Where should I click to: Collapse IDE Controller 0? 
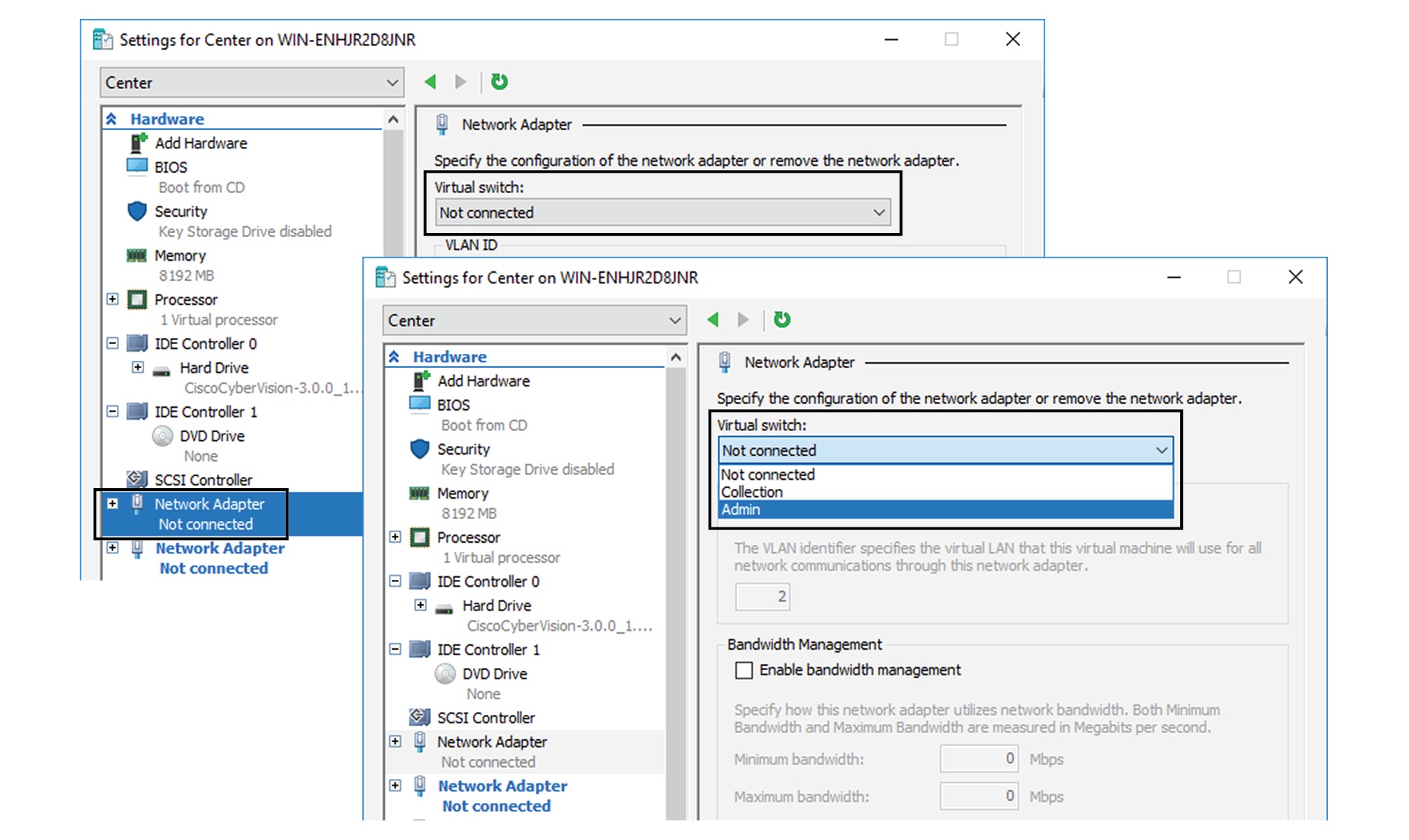coord(394,581)
